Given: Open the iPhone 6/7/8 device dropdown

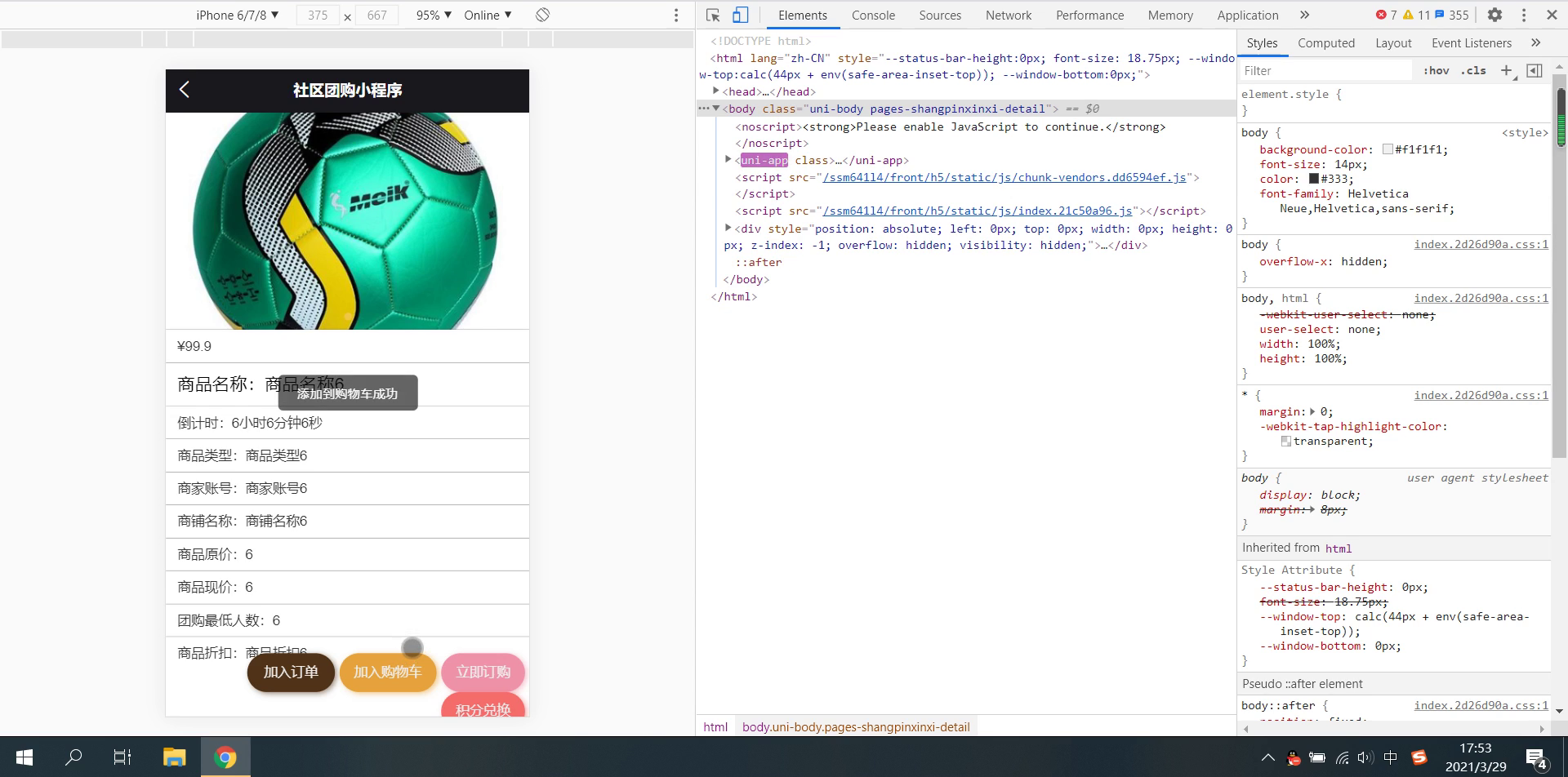Looking at the screenshot, I should 238,15.
